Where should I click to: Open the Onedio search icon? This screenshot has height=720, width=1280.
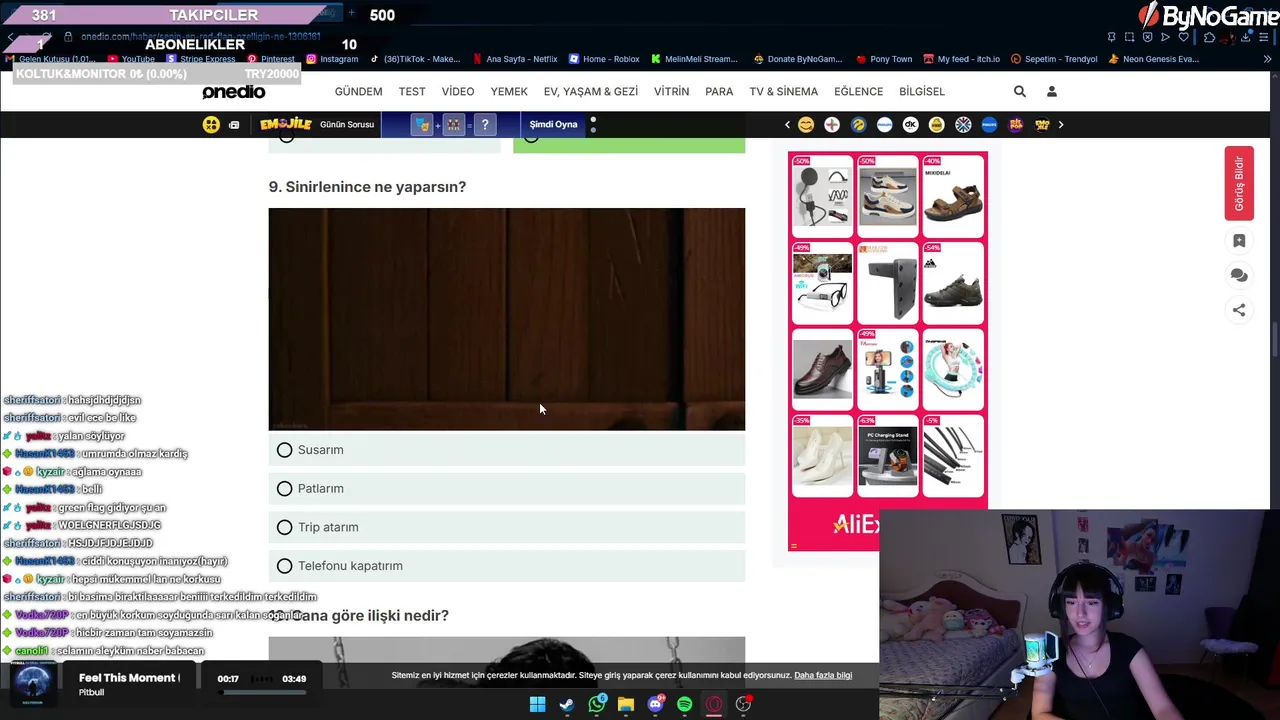coord(1019,91)
